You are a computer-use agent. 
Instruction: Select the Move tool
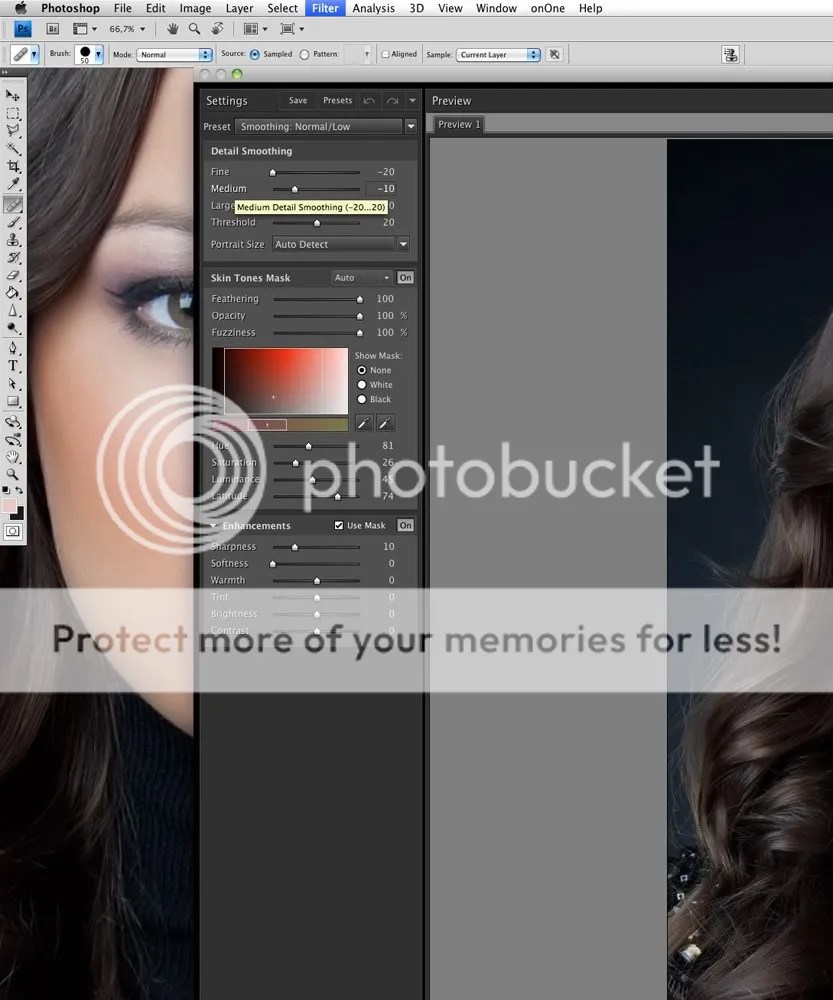(x=13, y=96)
